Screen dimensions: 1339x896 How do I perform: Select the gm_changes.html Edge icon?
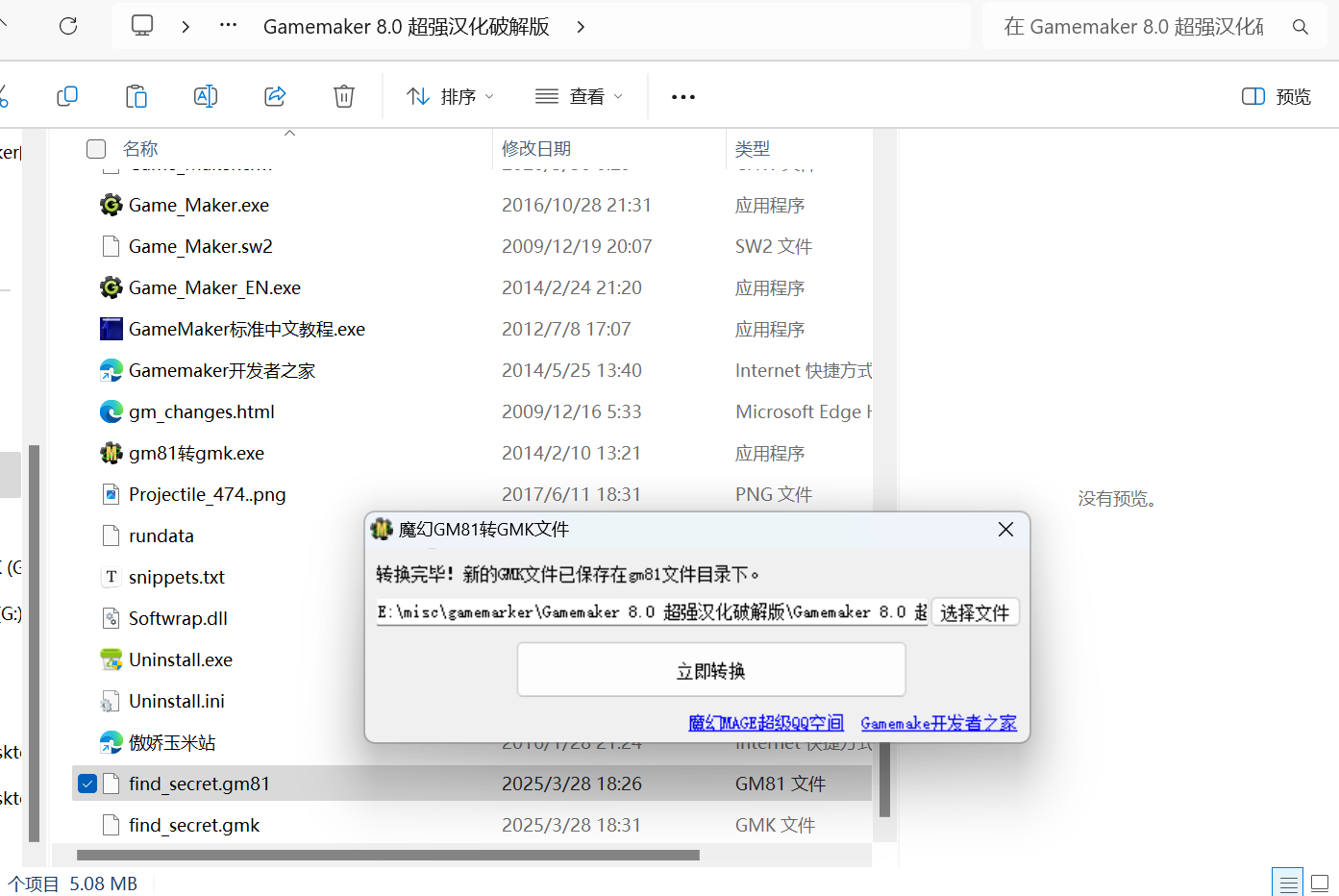click(112, 411)
